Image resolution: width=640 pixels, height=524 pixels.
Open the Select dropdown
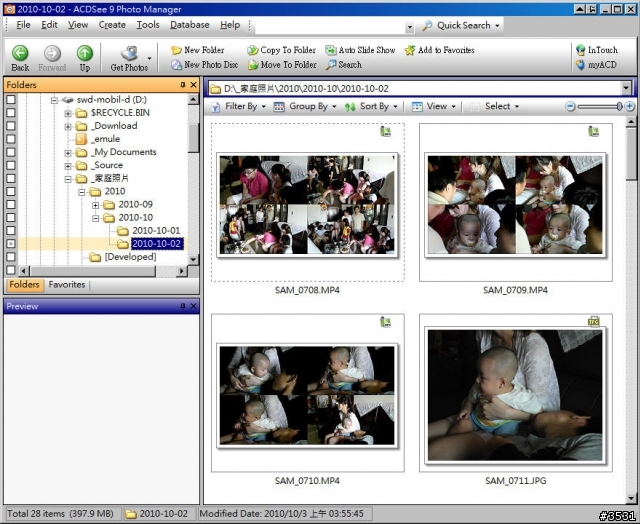click(494, 107)
